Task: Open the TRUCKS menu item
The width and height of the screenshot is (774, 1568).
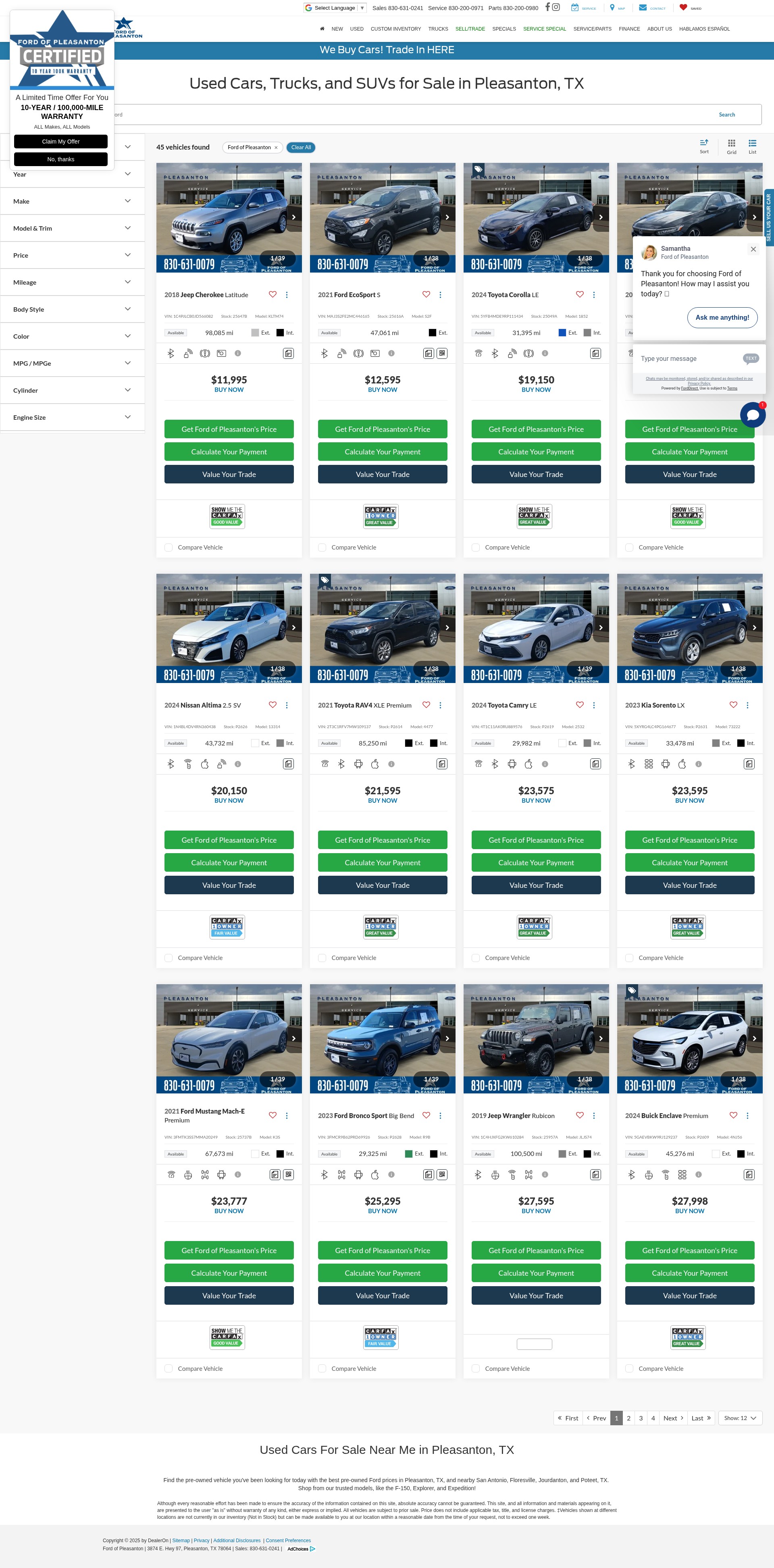Action: [x=438, y=29]
